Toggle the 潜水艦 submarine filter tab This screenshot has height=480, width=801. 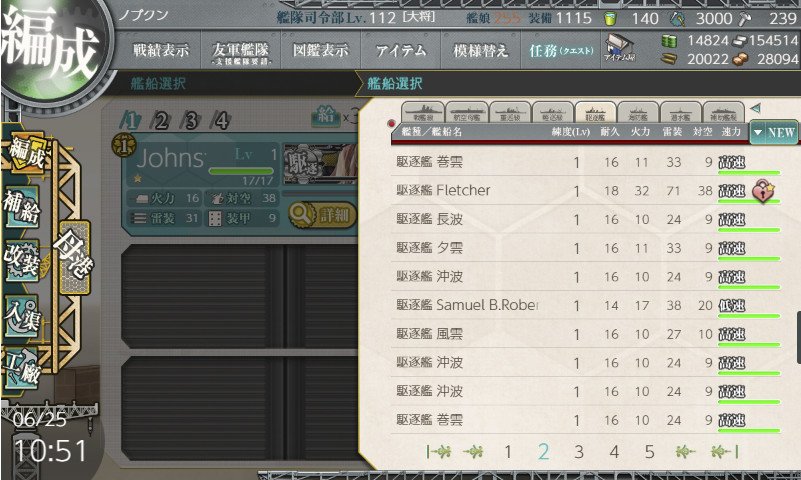click(680, 112)
